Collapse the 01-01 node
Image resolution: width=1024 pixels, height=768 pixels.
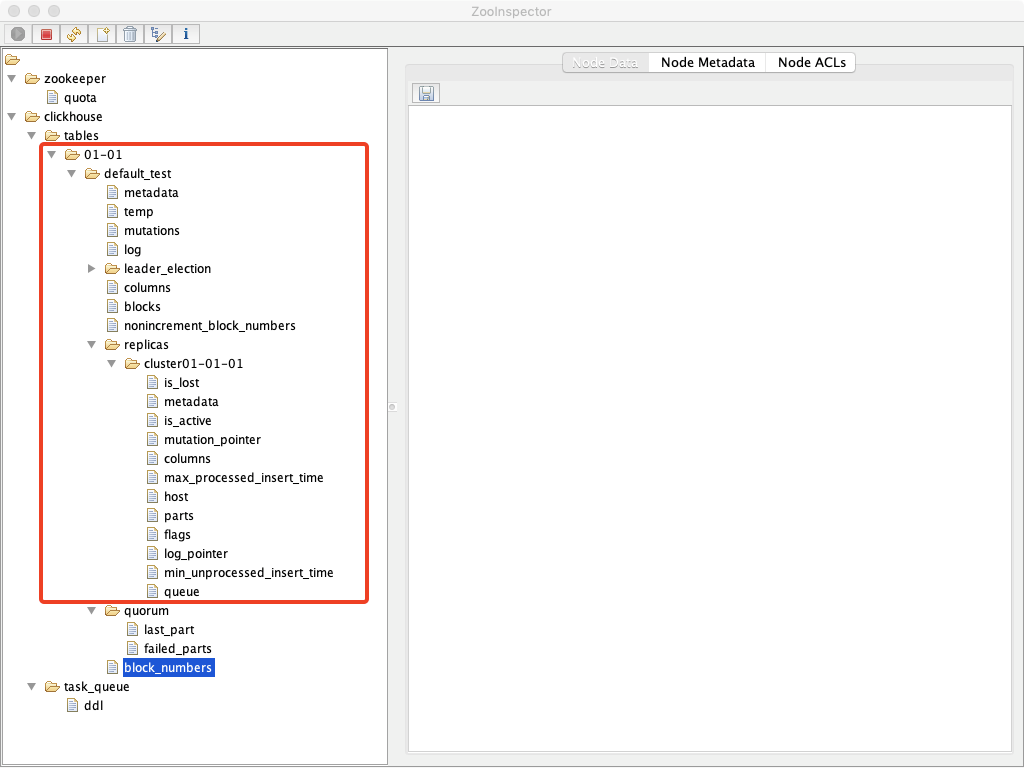point(52,155)
